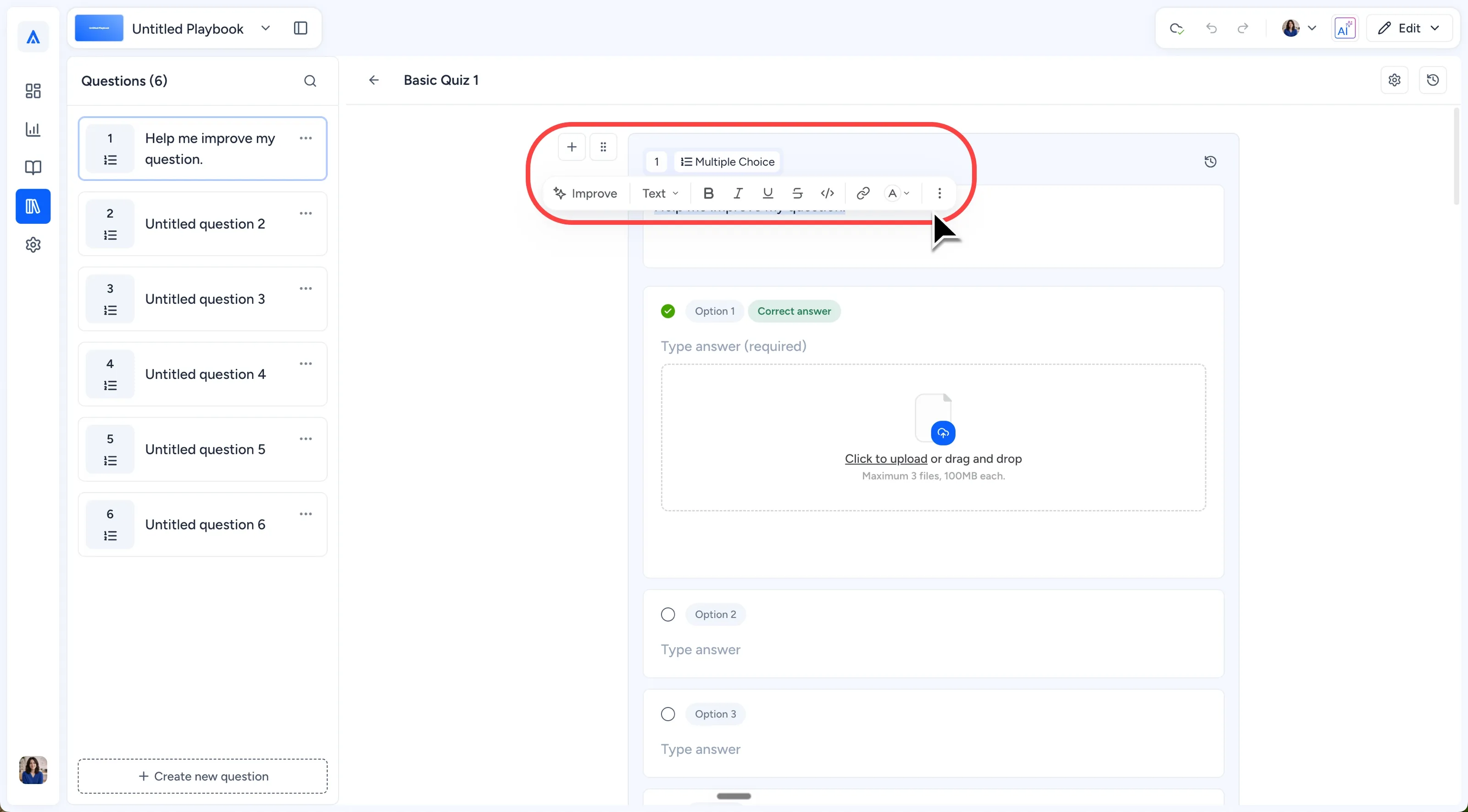Open the AI assistant icon
Screen dimensions: 1468x812
[1345, 28]
